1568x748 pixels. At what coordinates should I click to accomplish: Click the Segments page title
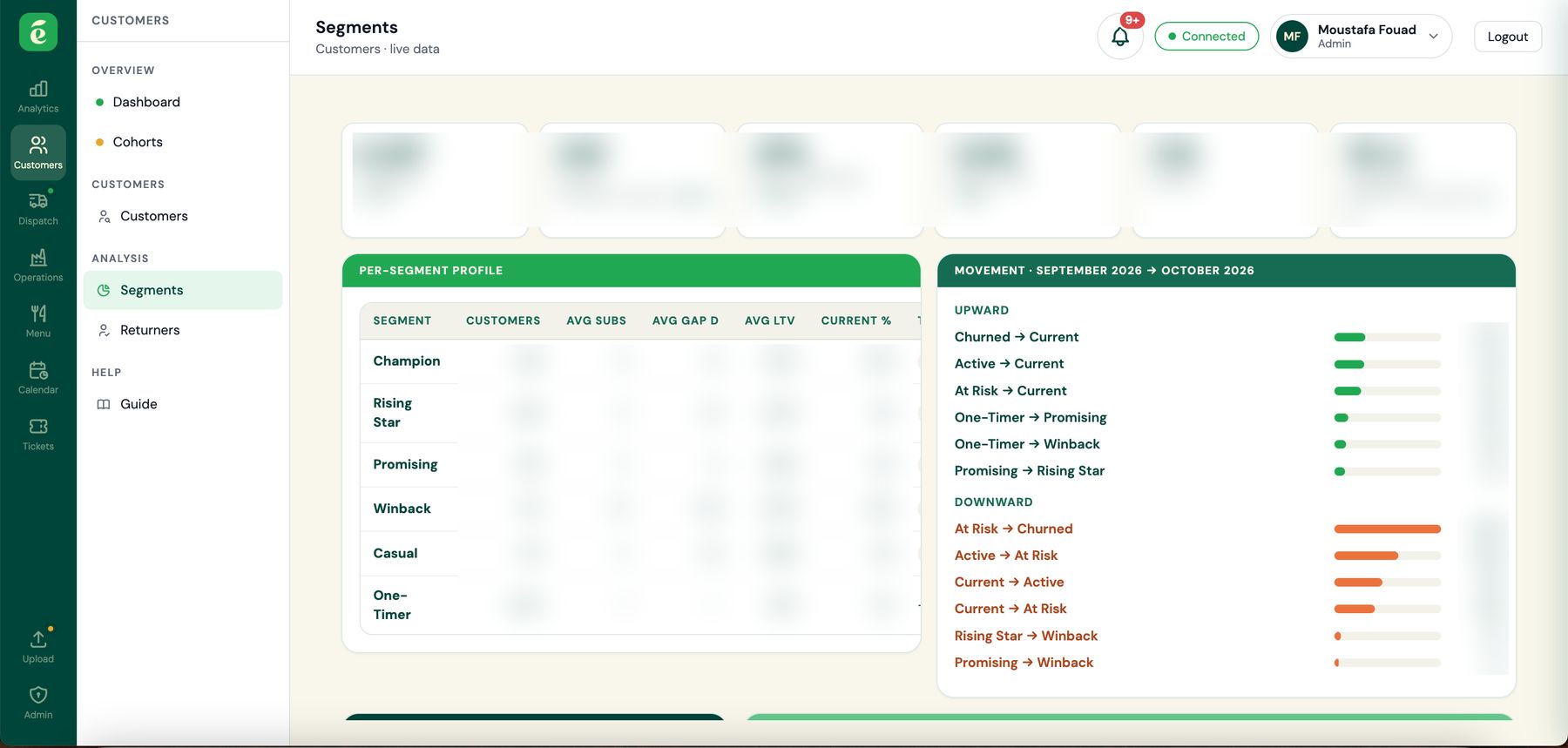[x=357, y=27]
